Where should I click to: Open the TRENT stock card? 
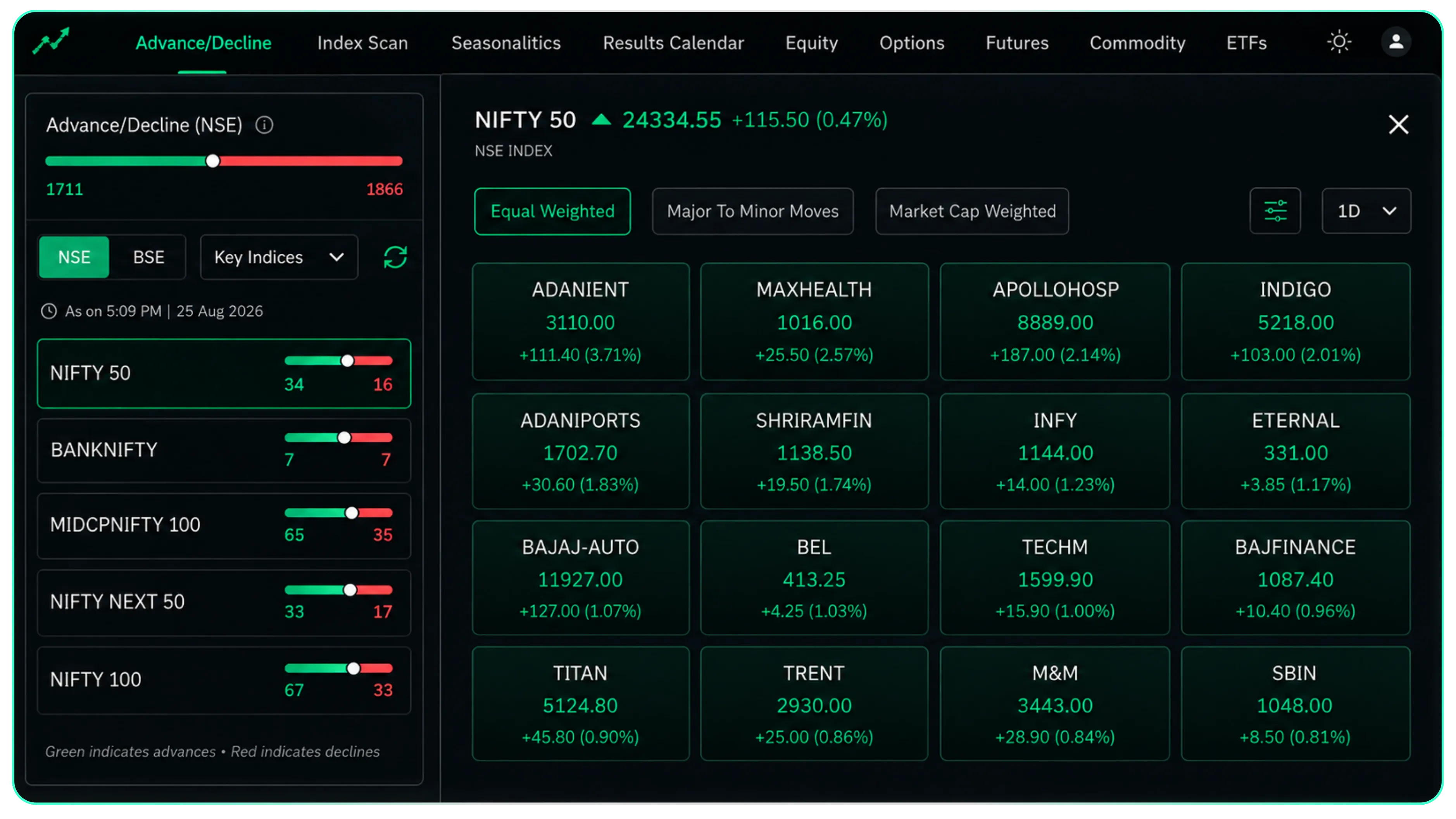814,704
